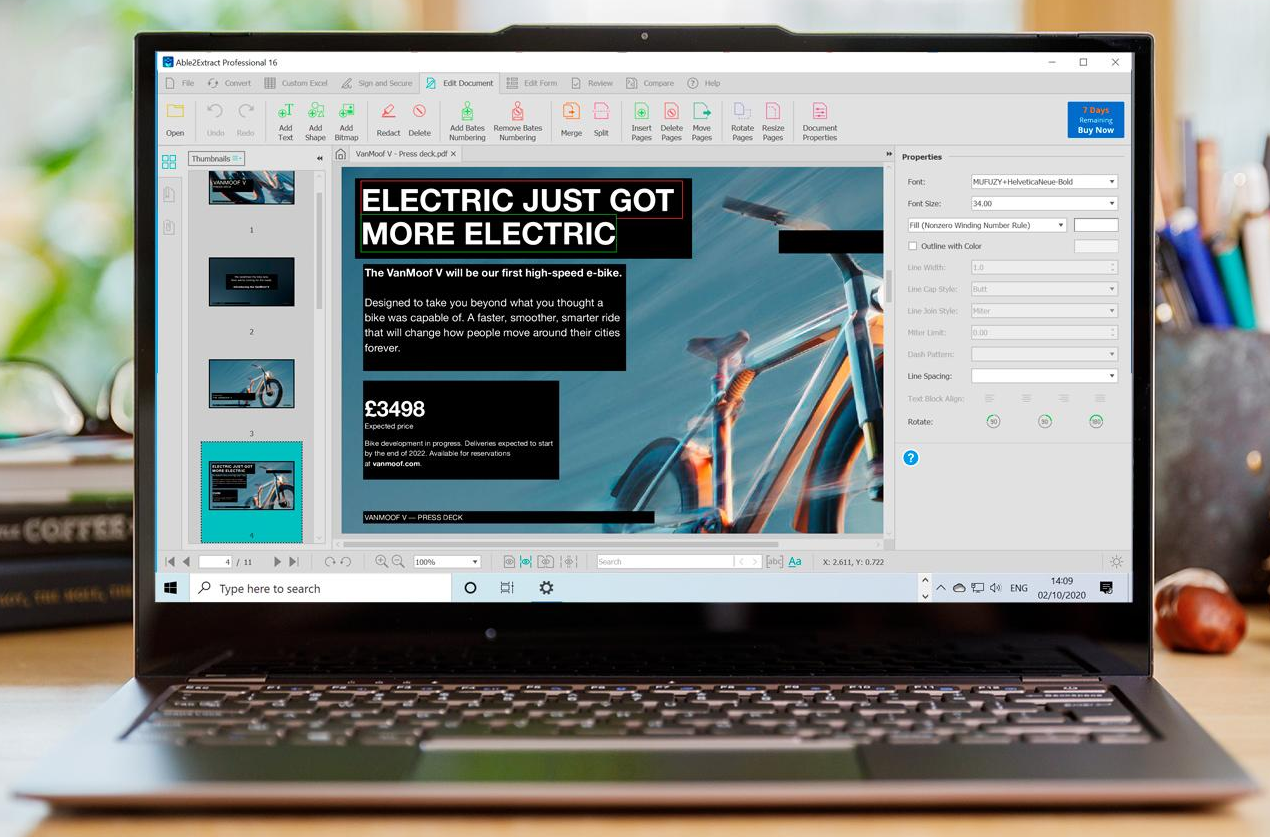1270x837 pixels.
Task: Toggle whole word abc search option
Action: tap(774, 562)
